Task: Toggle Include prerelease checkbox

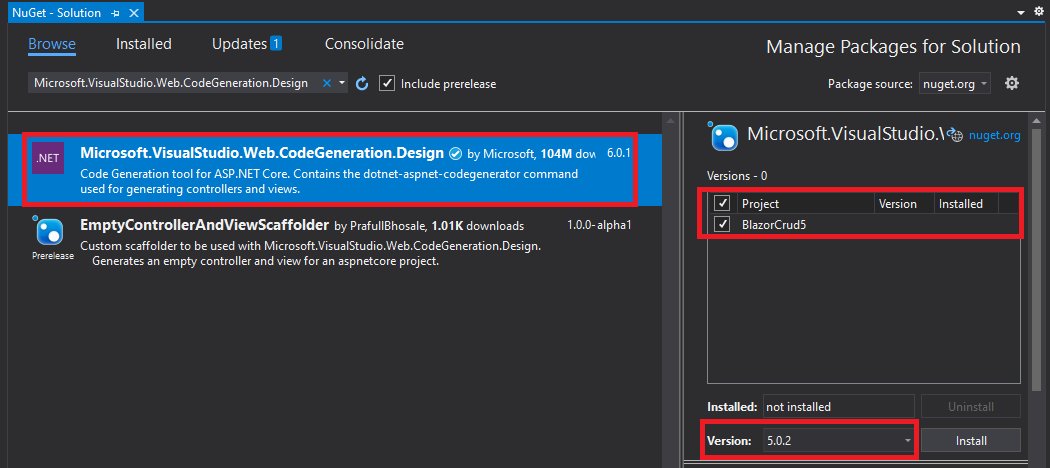Action: (386, 84)
